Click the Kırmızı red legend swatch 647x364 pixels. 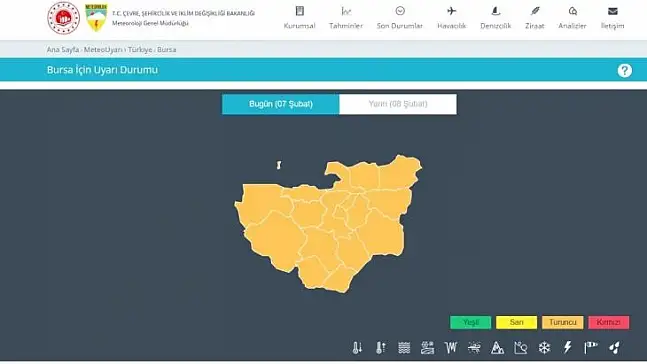point(609,322)
